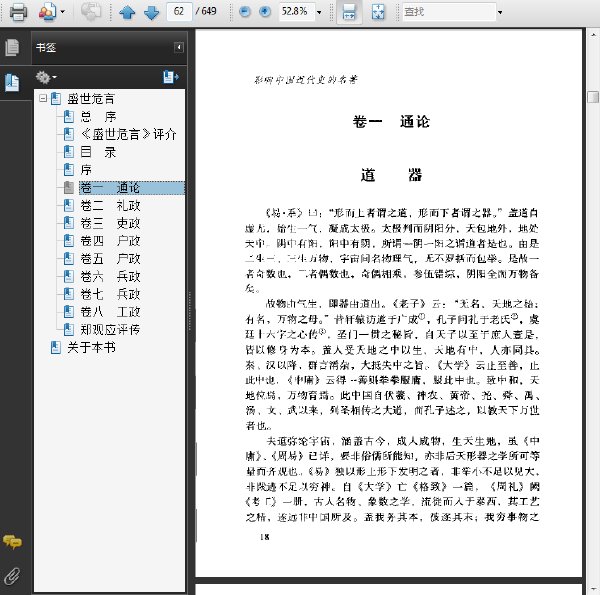Image resolution: width=600 pixels, height=595 pixels.
Task: Open the find options dropdown arrow
Action: pos(500,12)
